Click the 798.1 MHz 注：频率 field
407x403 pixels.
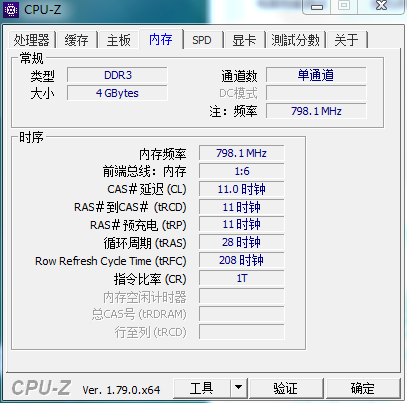point(316,111)
